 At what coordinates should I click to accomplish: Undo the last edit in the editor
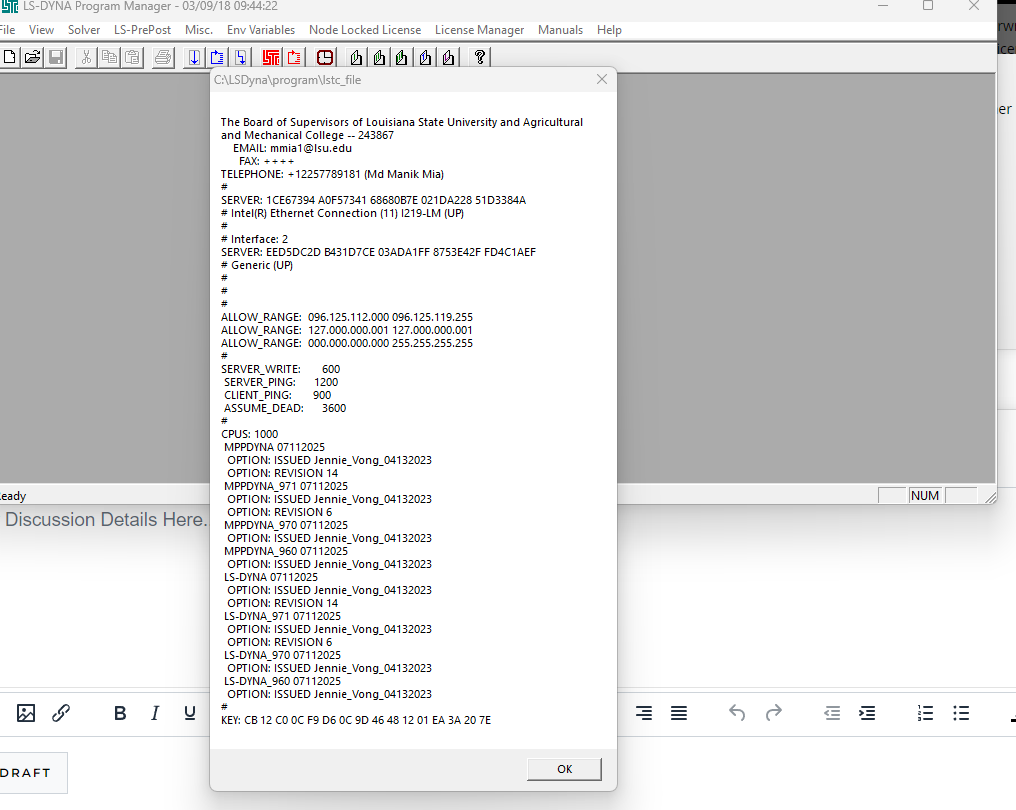tap(737, 713)
